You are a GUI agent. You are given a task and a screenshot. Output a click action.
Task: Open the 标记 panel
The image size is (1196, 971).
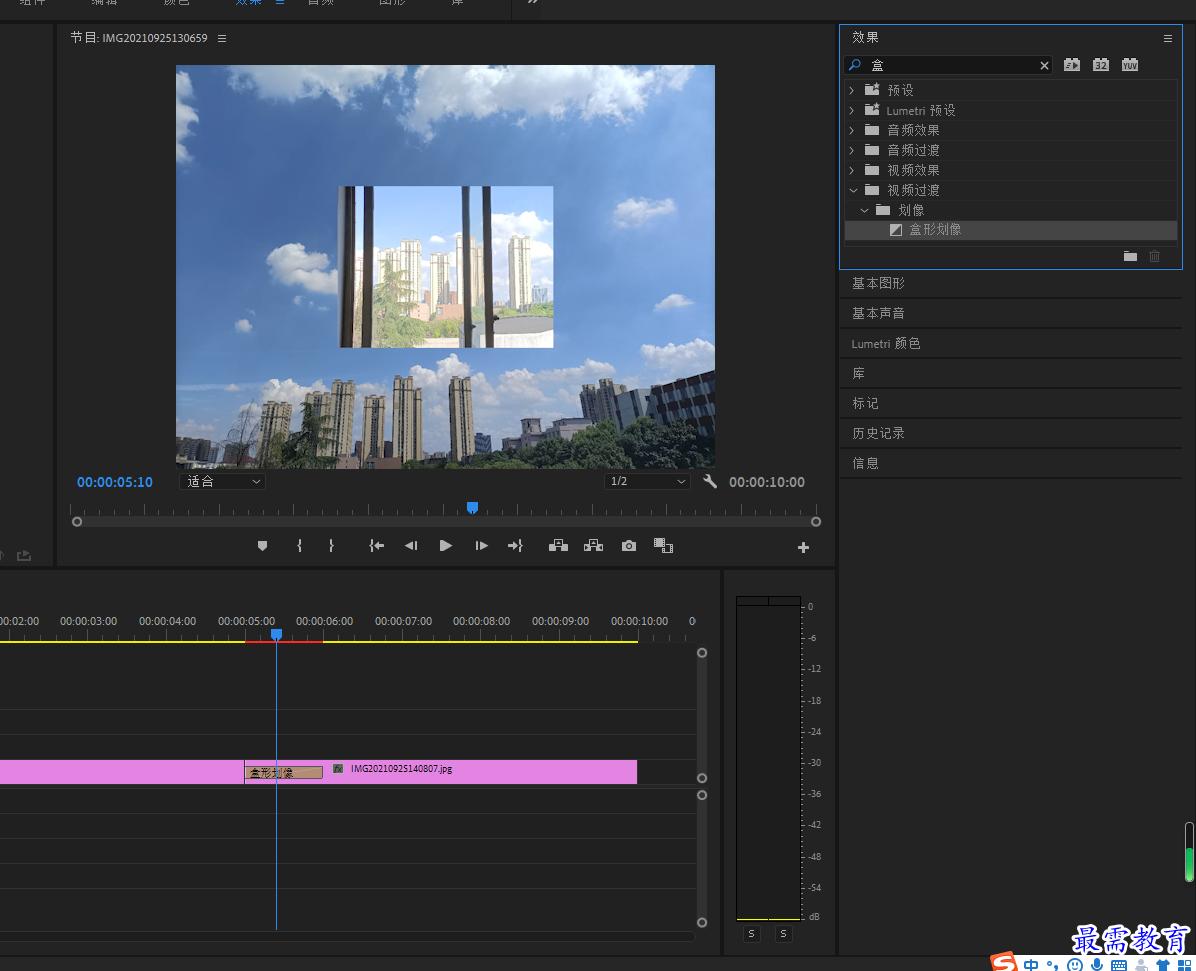(865, 403)
